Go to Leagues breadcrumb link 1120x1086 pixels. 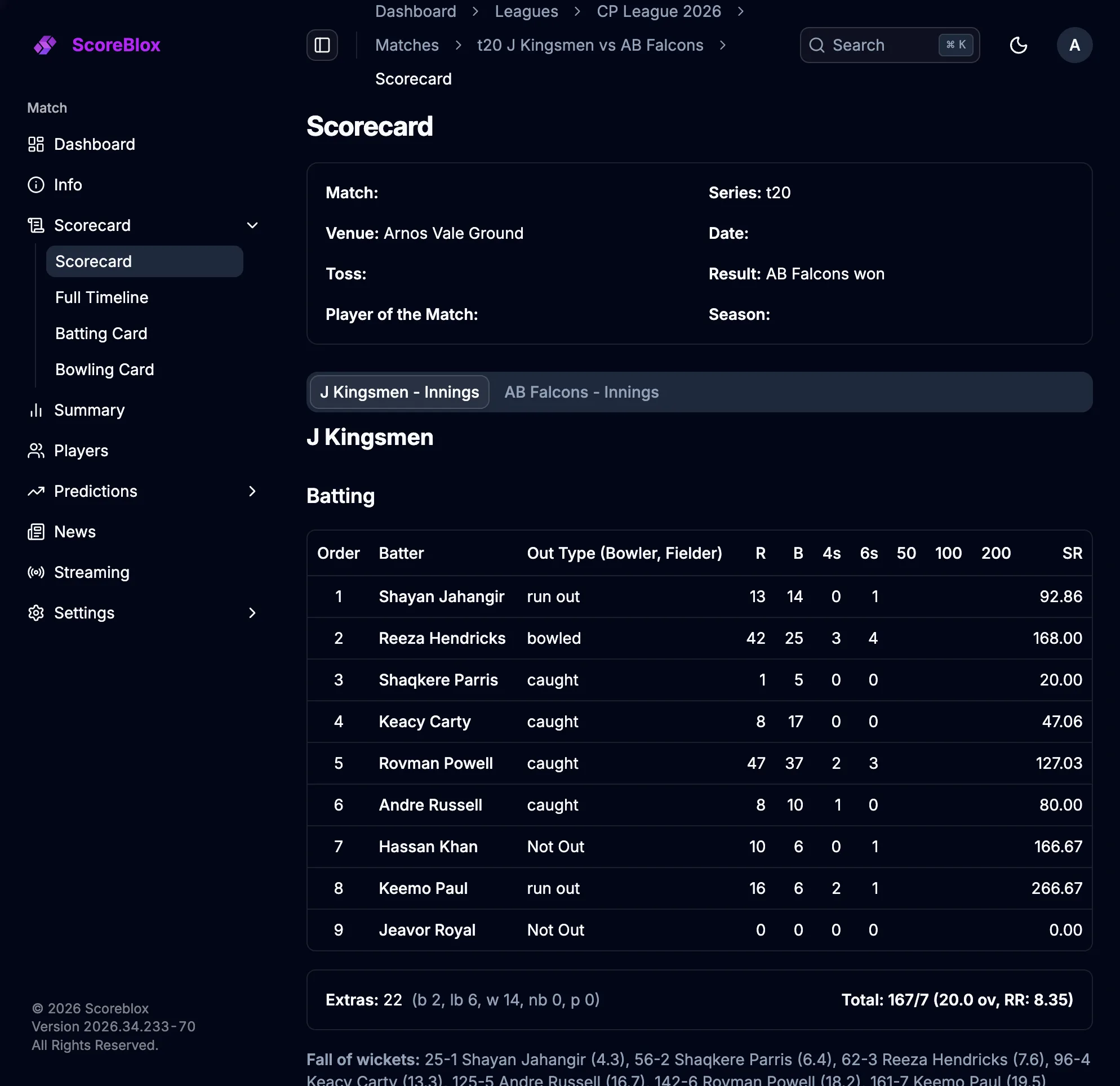click(526, 11)
